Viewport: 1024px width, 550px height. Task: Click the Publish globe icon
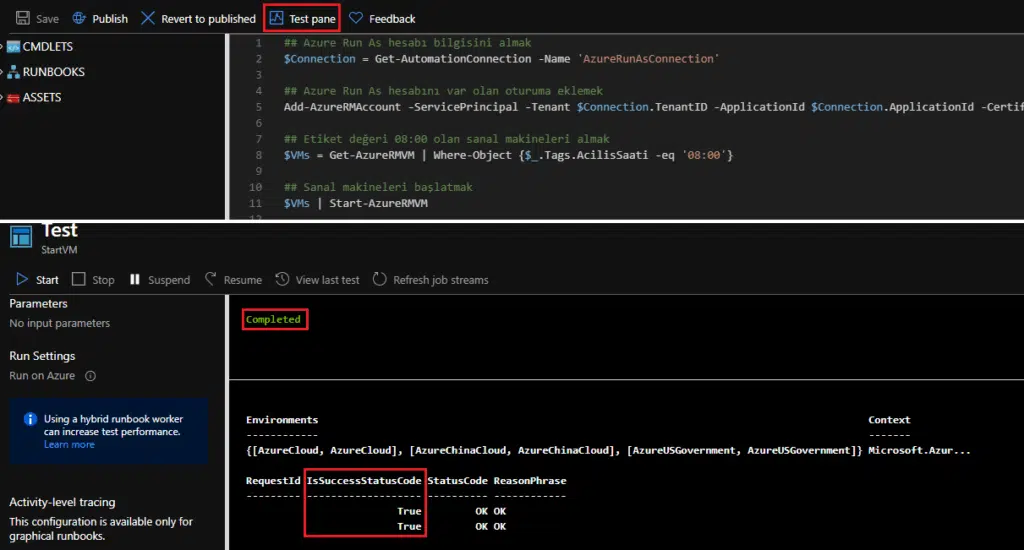[79, 18]
